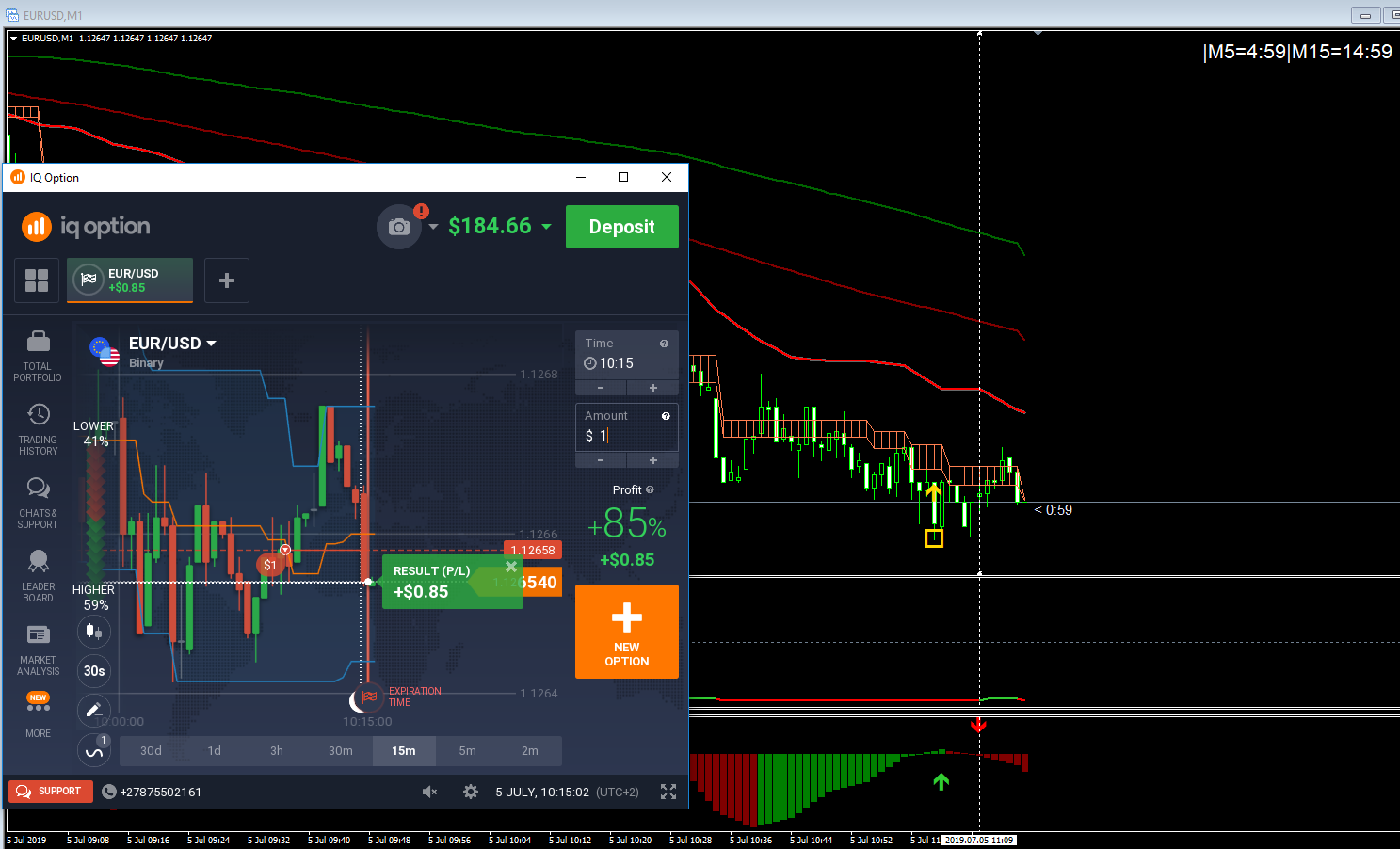Select the pencil drawing tools icon
The height and width of the screenshot is (849, 1400).
click(x=94, y=711)
